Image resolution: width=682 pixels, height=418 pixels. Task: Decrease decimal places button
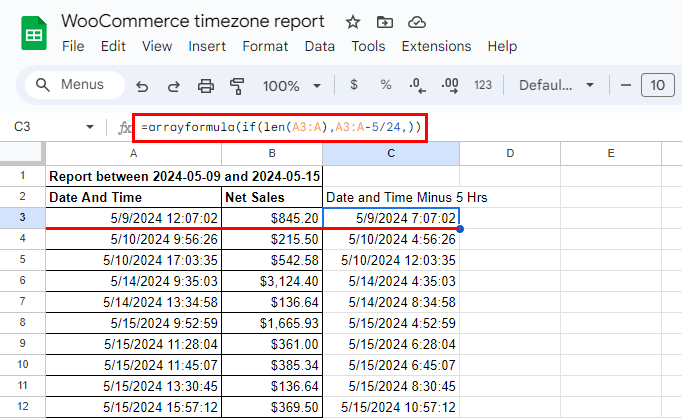tap(417, 85)
